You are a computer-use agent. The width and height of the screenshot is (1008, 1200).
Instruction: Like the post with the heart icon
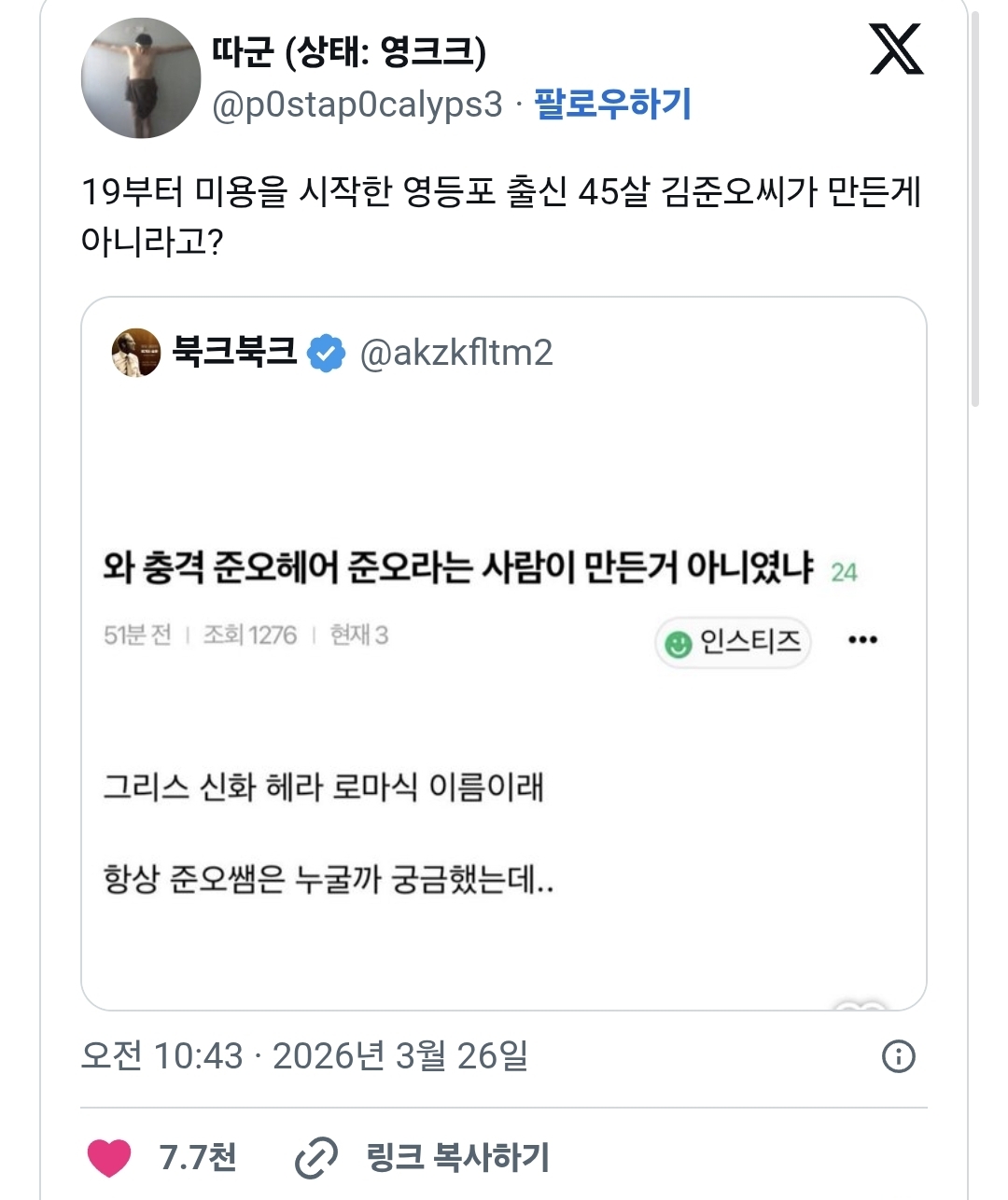[109, 1158]
